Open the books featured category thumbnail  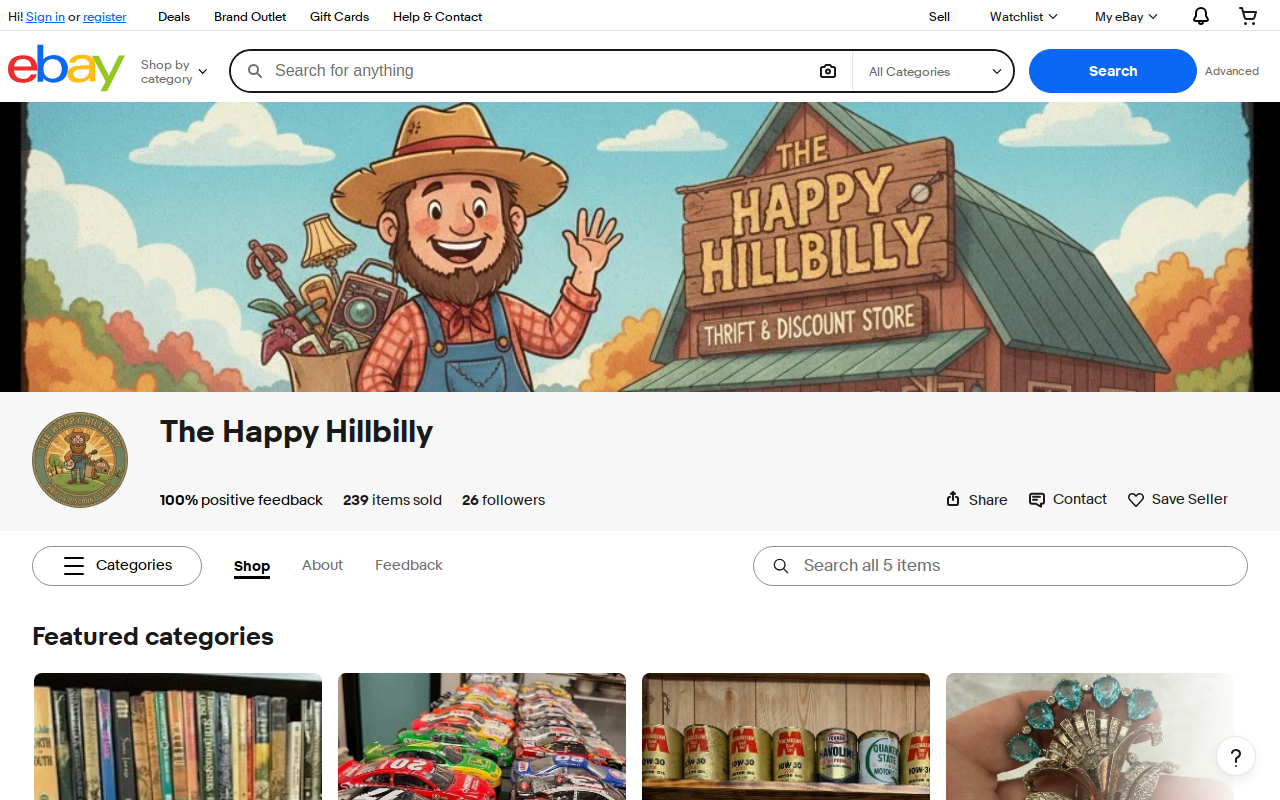point(178,736)
